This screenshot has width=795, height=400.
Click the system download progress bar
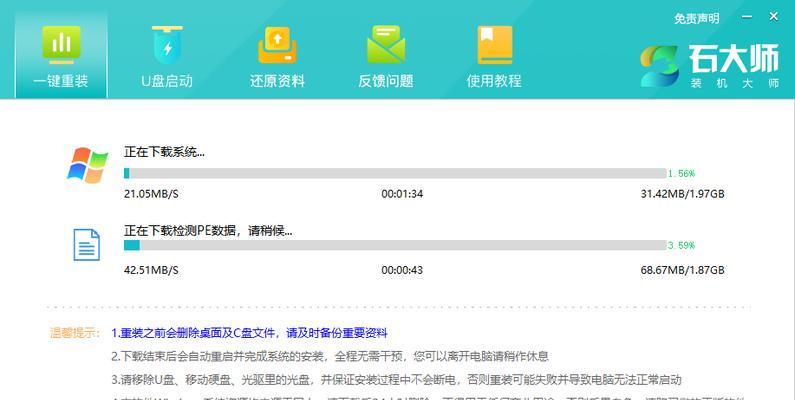coord(395,173)
